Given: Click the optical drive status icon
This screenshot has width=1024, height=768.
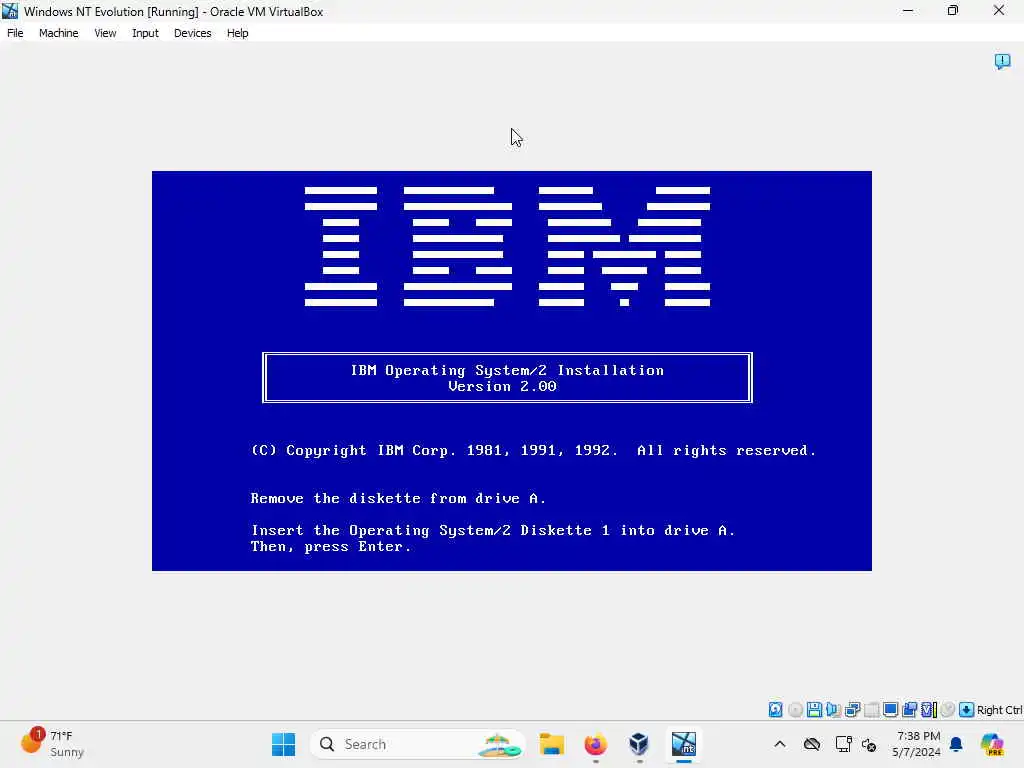Looking at the screenshot, I should pos(795,709).
